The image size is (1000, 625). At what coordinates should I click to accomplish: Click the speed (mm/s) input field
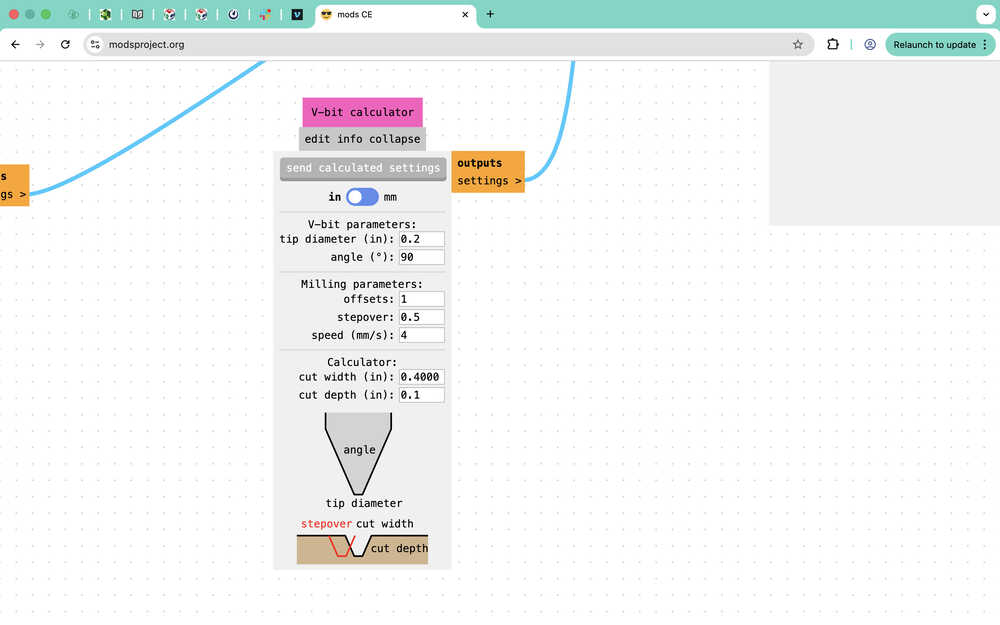422,335
